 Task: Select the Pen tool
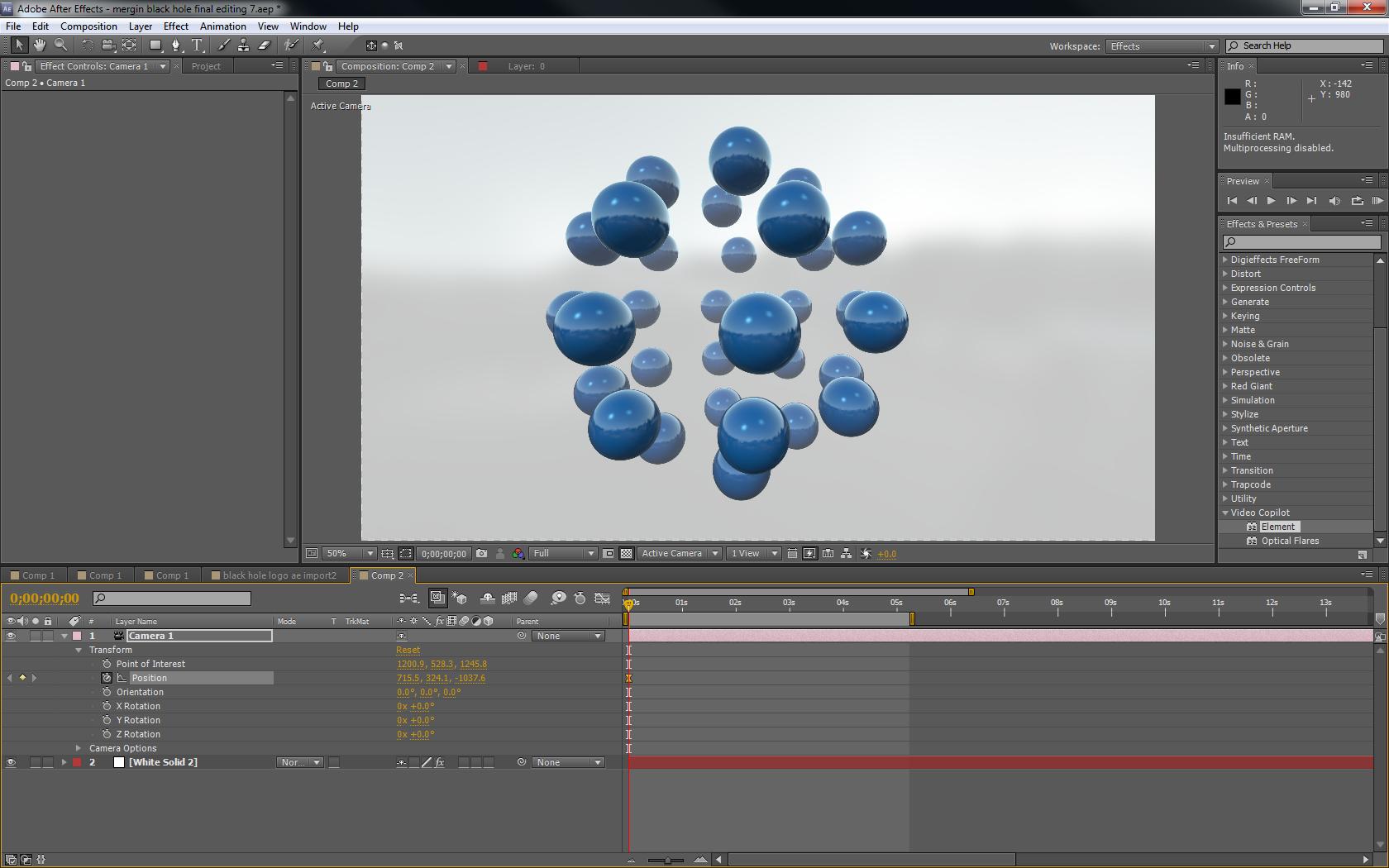[x=175, y=45]
